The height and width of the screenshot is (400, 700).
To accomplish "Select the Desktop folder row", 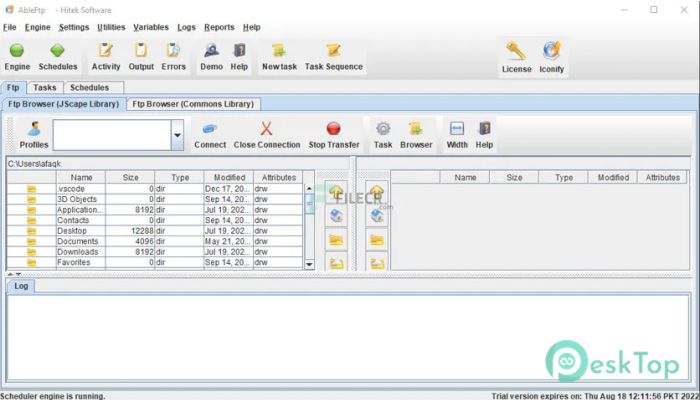I will 155,231.
